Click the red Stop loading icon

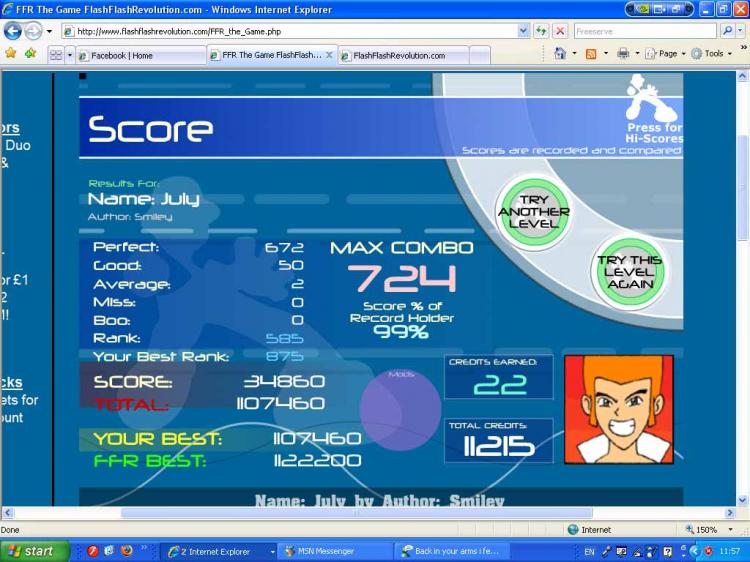pyautogui.click(x=560, y=31)
